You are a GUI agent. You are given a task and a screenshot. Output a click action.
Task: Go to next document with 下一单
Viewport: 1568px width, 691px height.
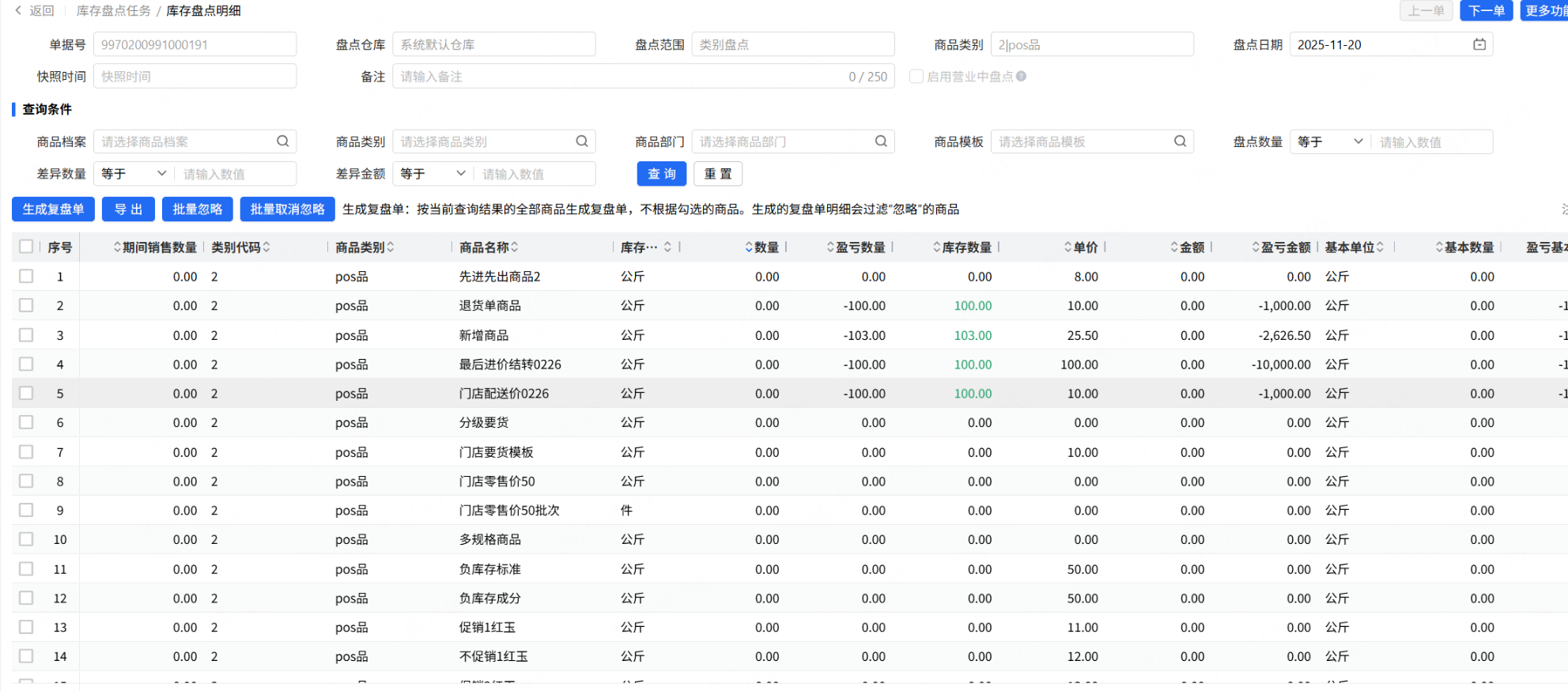(x=1486, y=11)
